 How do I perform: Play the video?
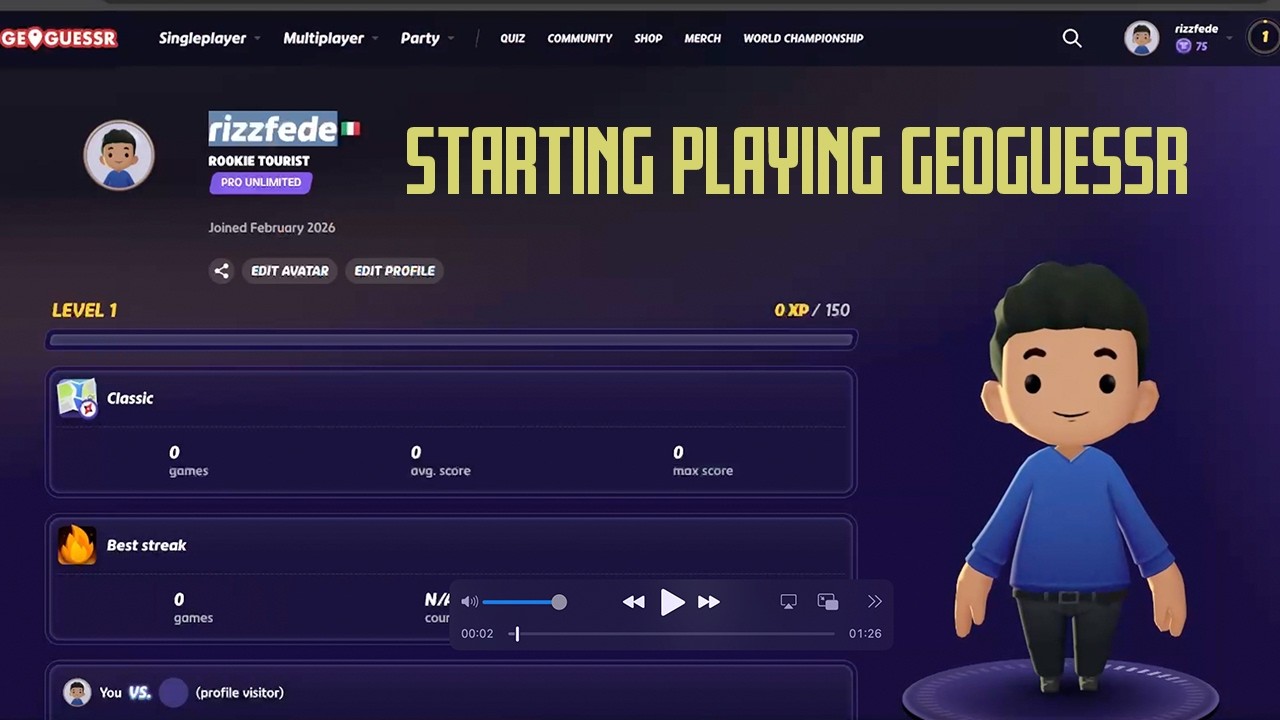672,602
